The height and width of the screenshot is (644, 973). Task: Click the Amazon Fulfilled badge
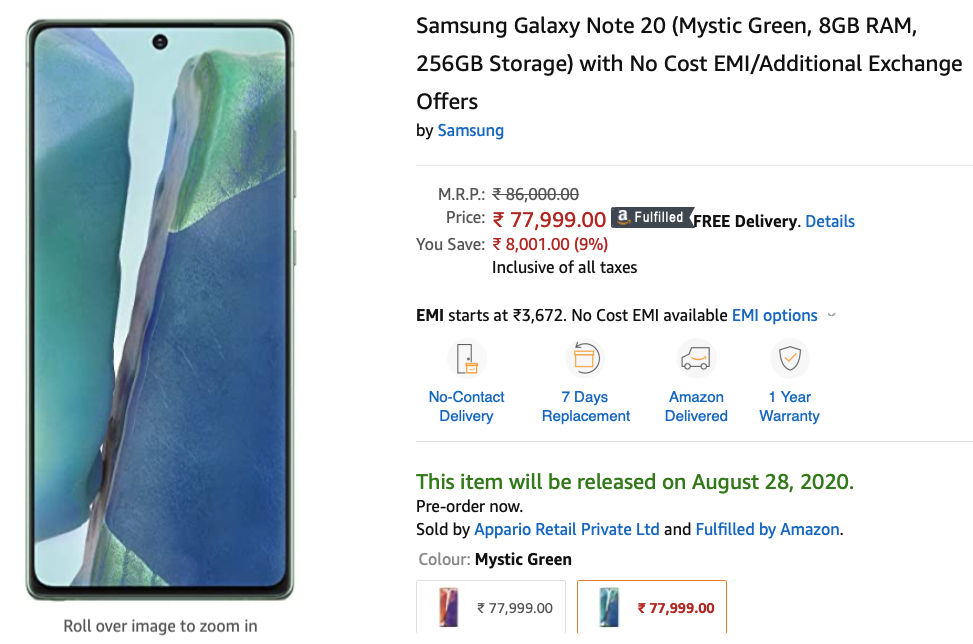(x=651, y=218)
